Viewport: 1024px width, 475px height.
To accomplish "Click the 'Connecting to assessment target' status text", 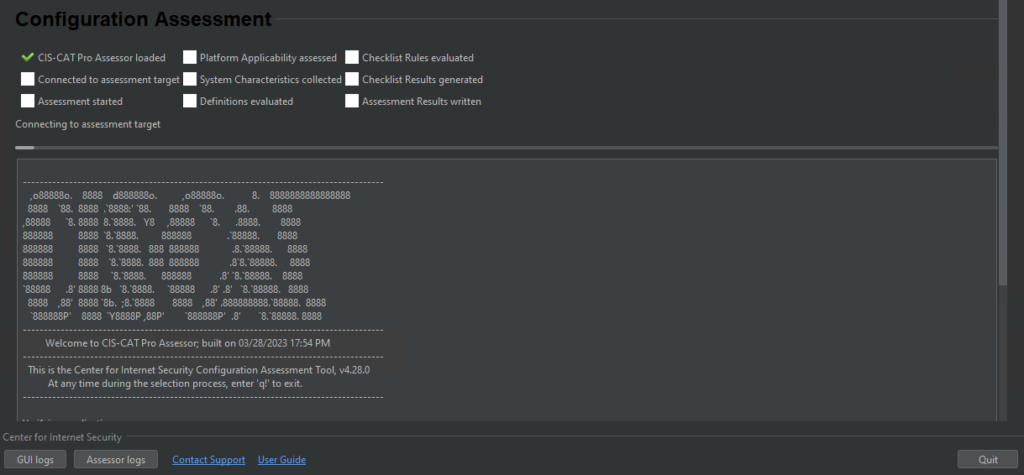I will pos(88,123).
